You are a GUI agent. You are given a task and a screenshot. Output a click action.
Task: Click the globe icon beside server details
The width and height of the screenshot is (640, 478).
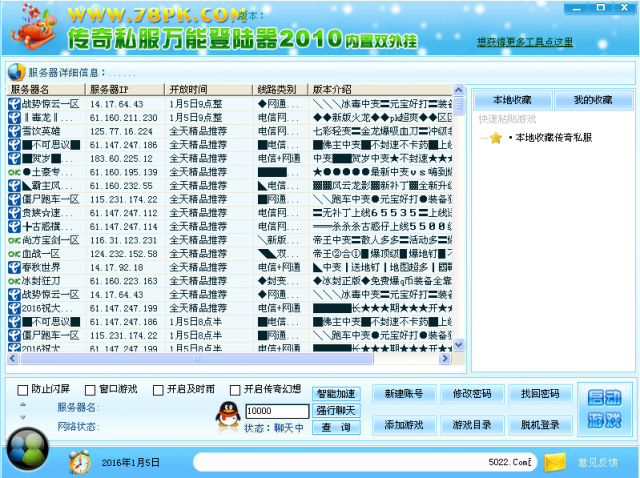click(16, 72)
